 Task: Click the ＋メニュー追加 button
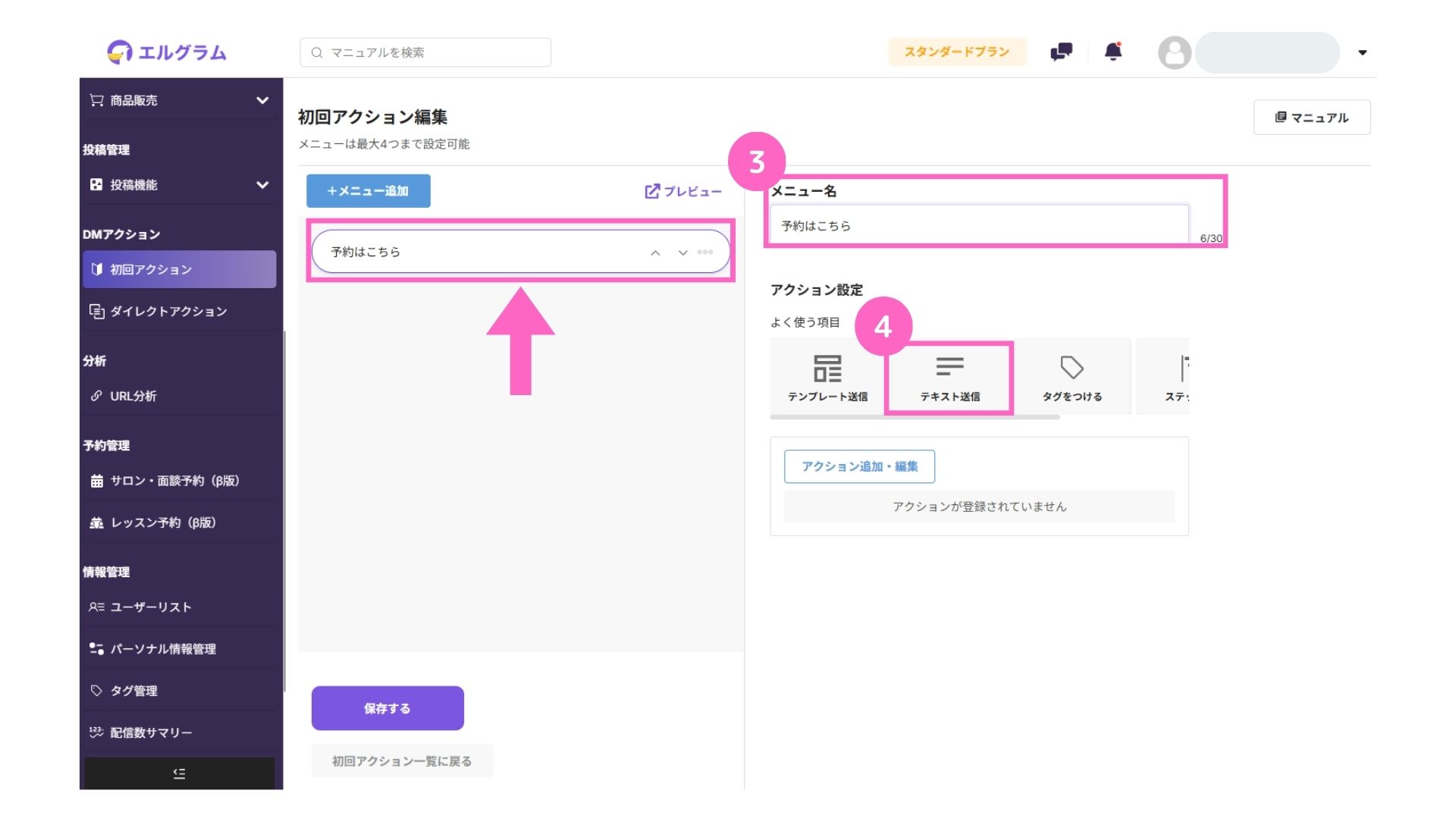[x=369, y=191]
